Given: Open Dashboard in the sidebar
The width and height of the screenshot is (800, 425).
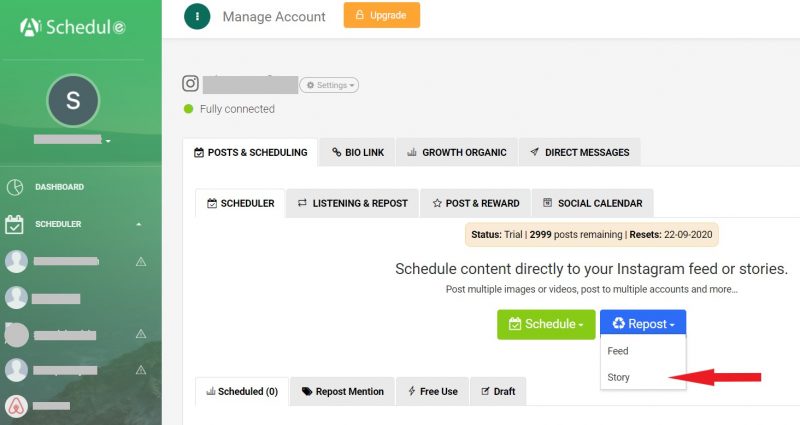Looking at the screenshot, I should tap(59, 187).
